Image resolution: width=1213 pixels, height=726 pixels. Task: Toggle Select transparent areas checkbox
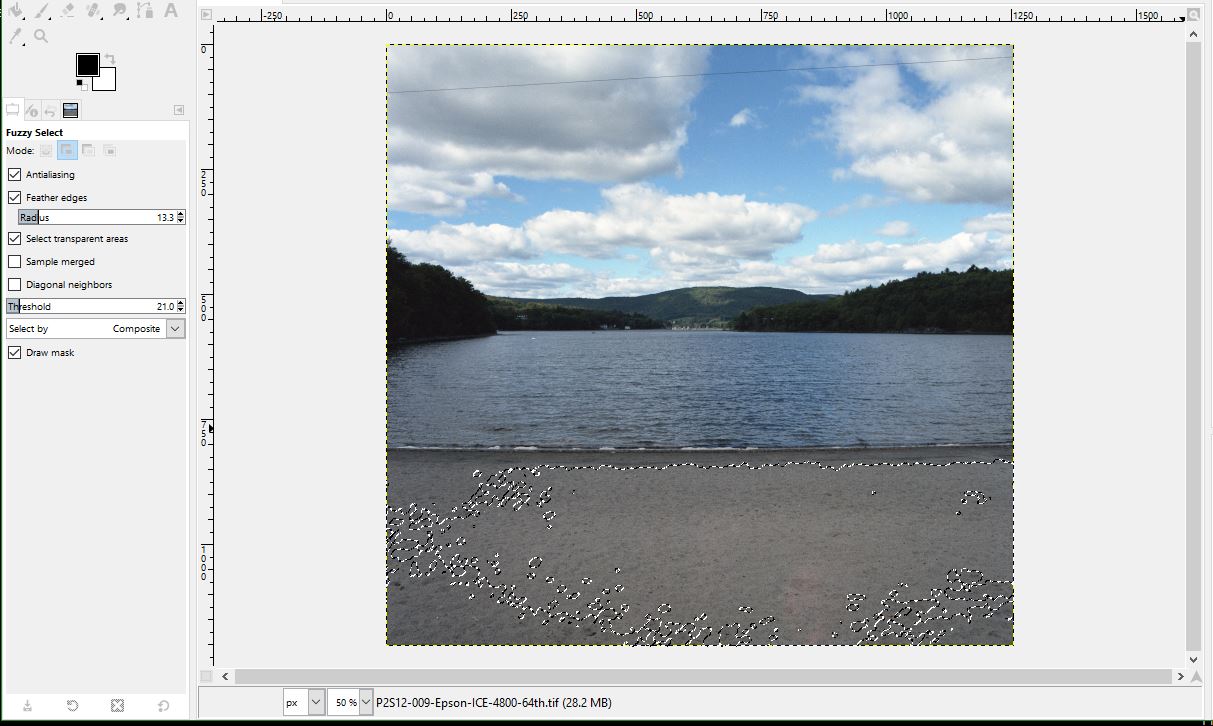point(14,238)
